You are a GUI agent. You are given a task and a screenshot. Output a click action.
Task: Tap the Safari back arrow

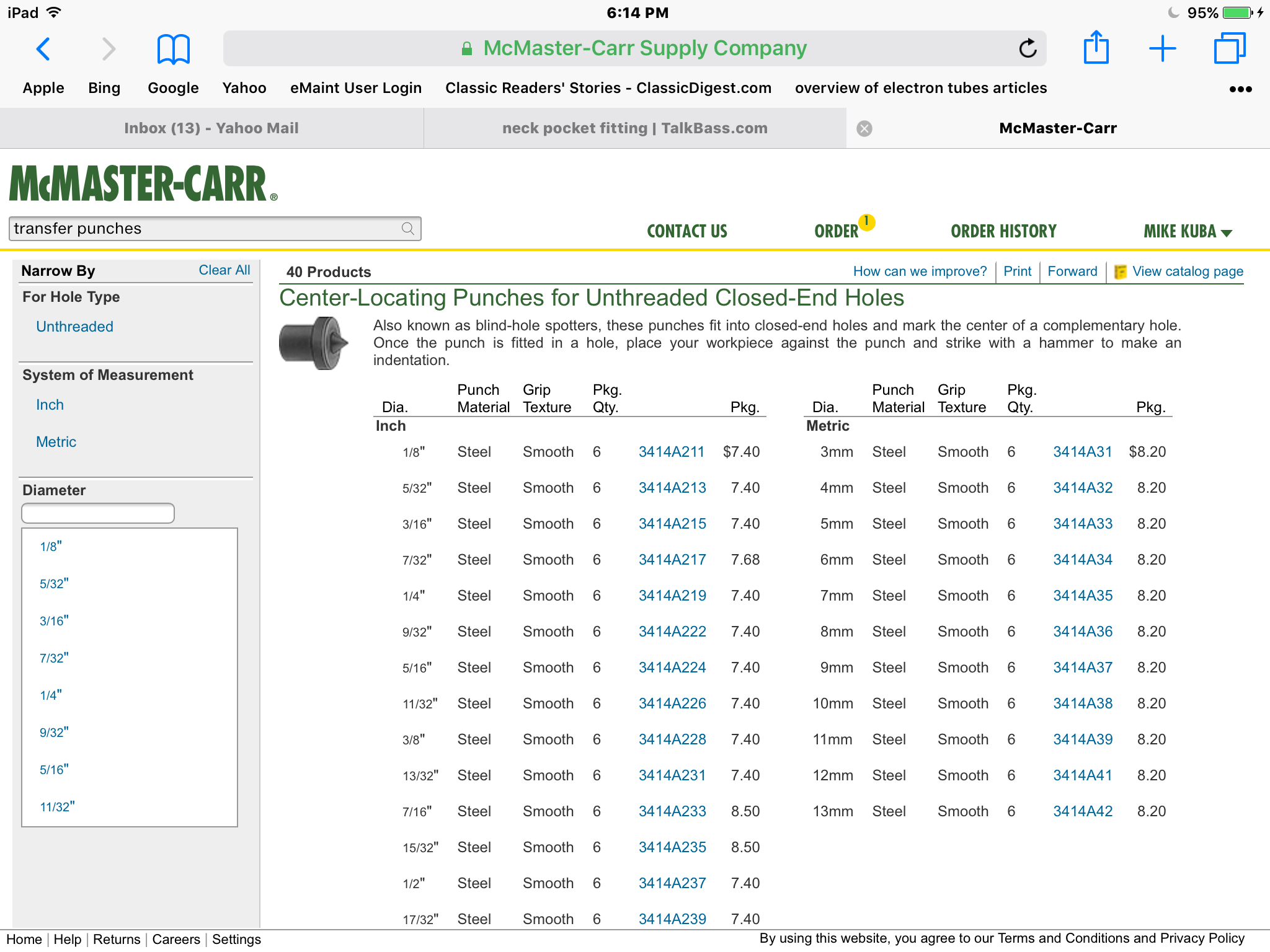click(x=43, y=48)
